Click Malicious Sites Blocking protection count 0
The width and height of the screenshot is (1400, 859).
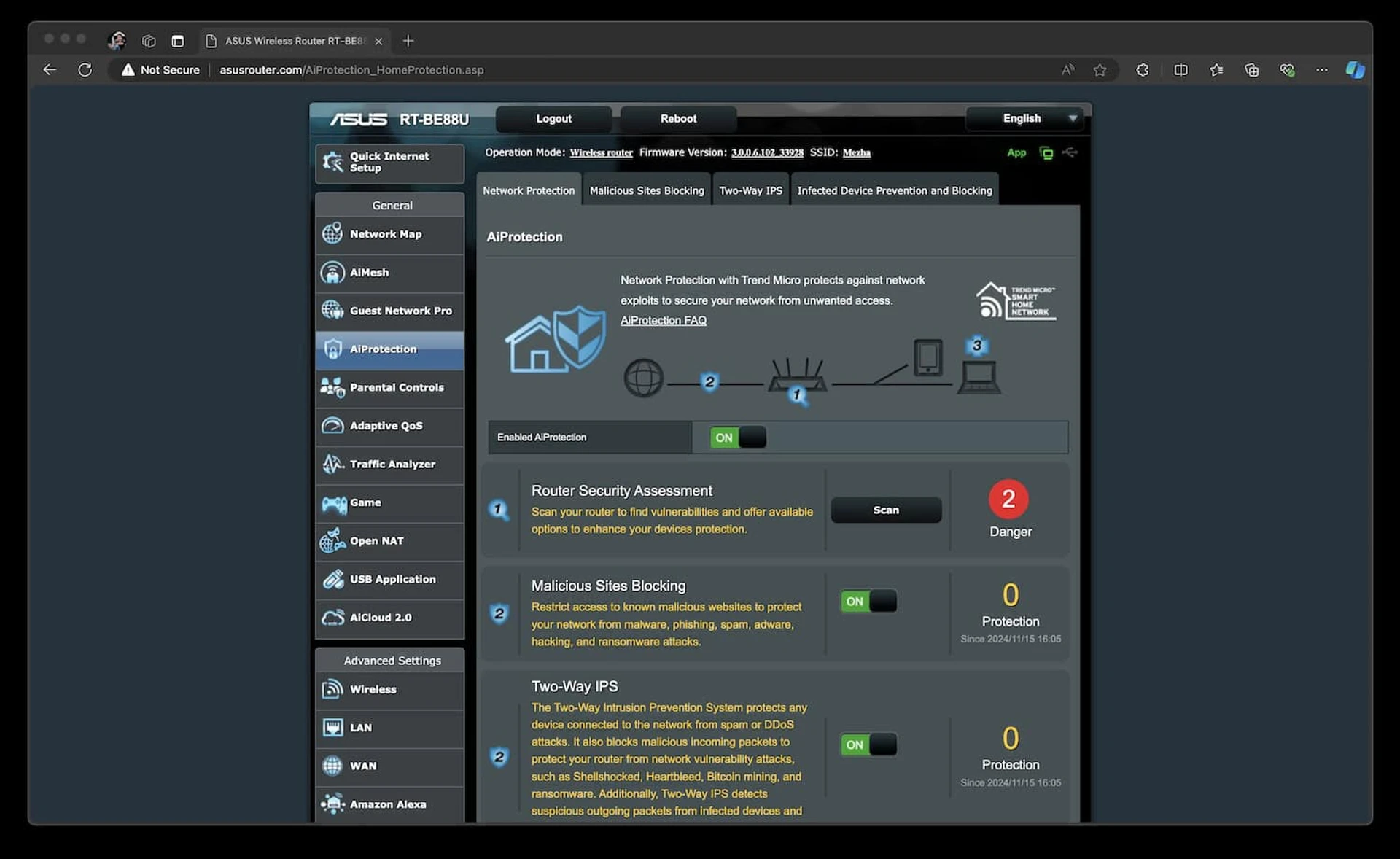[1011, 595]
